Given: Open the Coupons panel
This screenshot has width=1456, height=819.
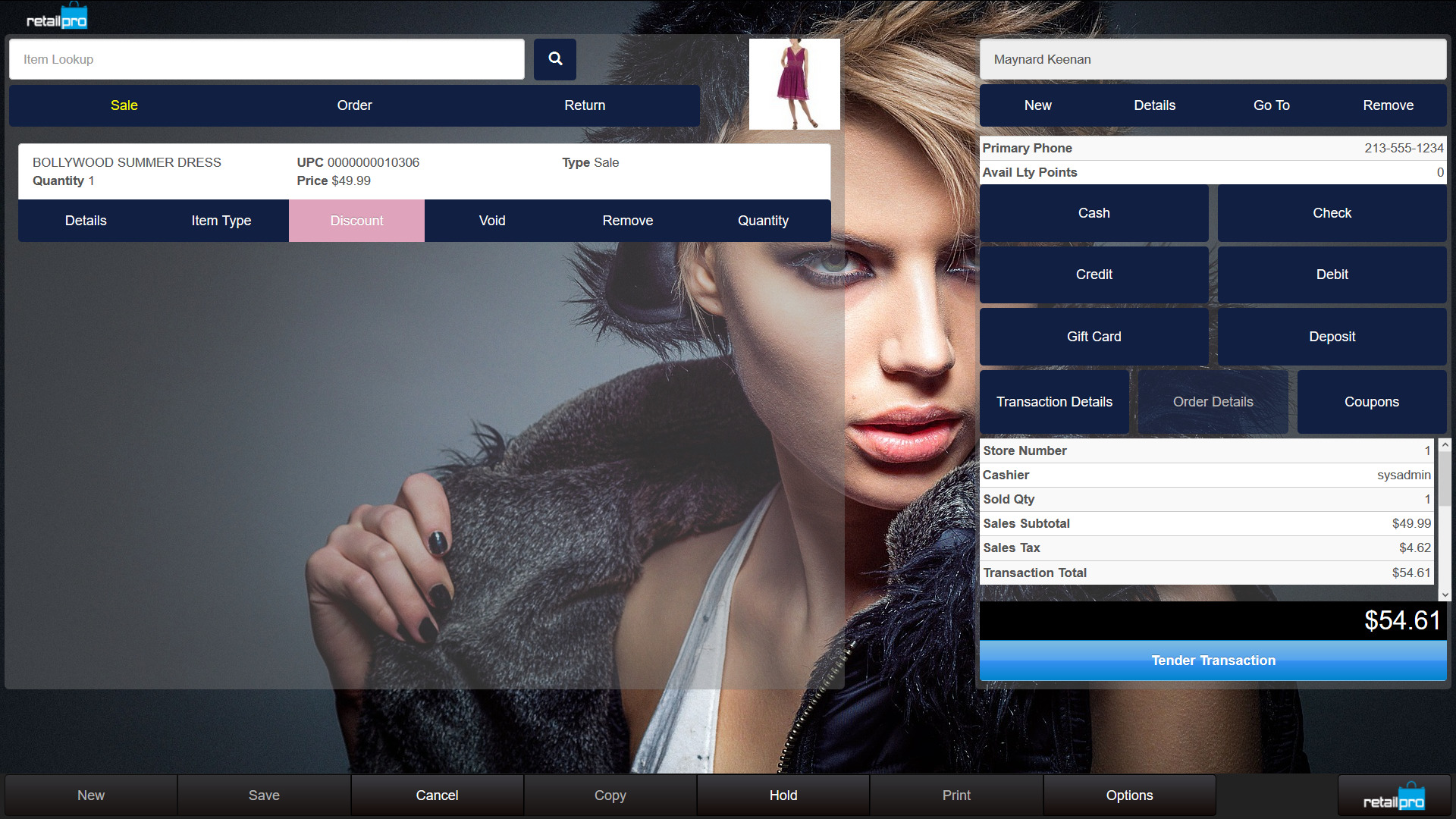Looking at the screenshot, I should tap(1371, 402).
